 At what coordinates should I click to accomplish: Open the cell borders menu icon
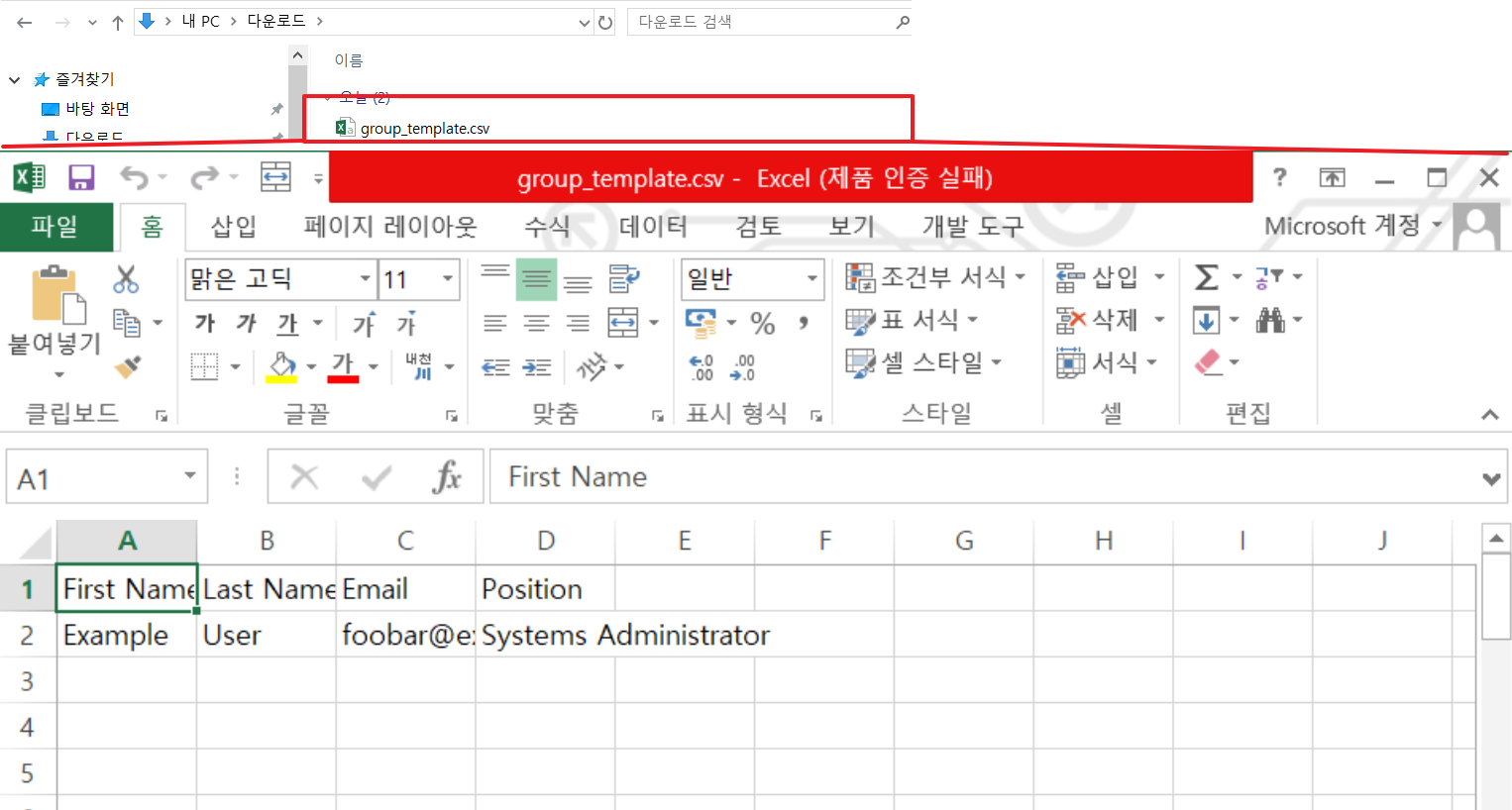[204, 366]
